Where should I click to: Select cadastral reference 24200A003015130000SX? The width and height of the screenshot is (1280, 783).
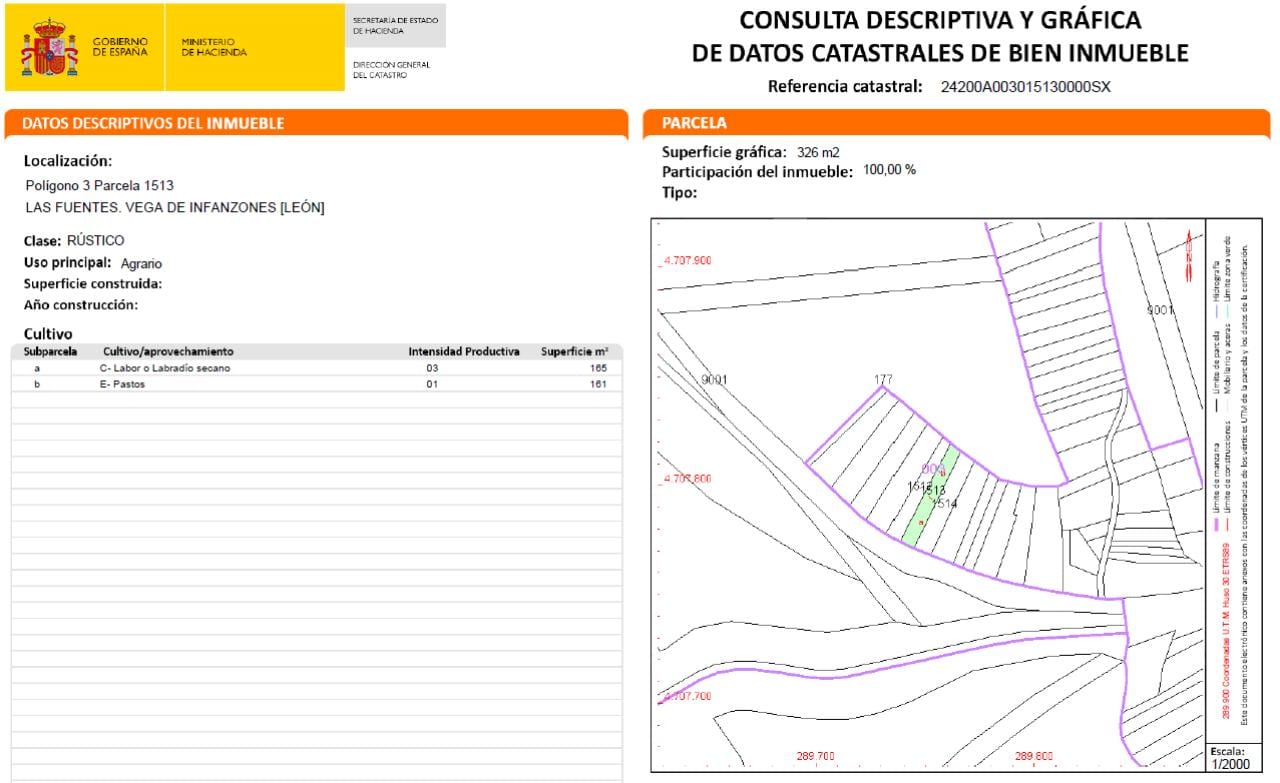(1026, 87)
